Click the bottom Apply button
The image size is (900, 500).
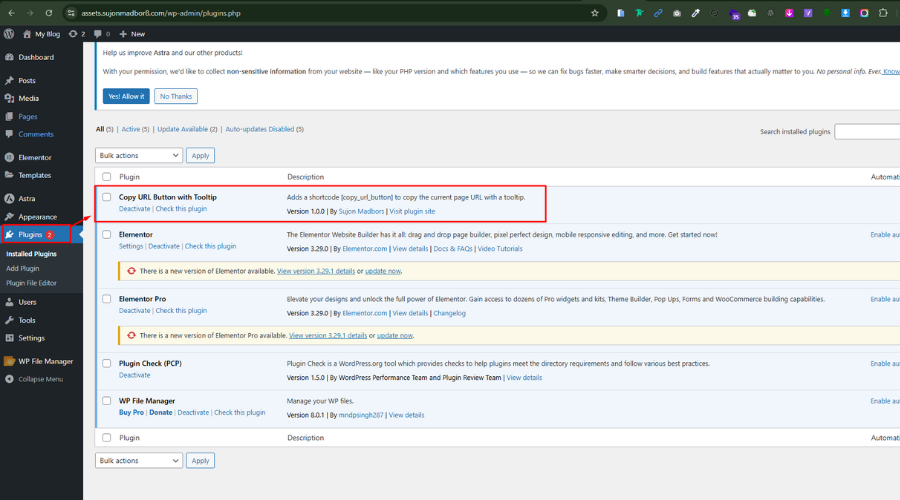coord(200,460)
